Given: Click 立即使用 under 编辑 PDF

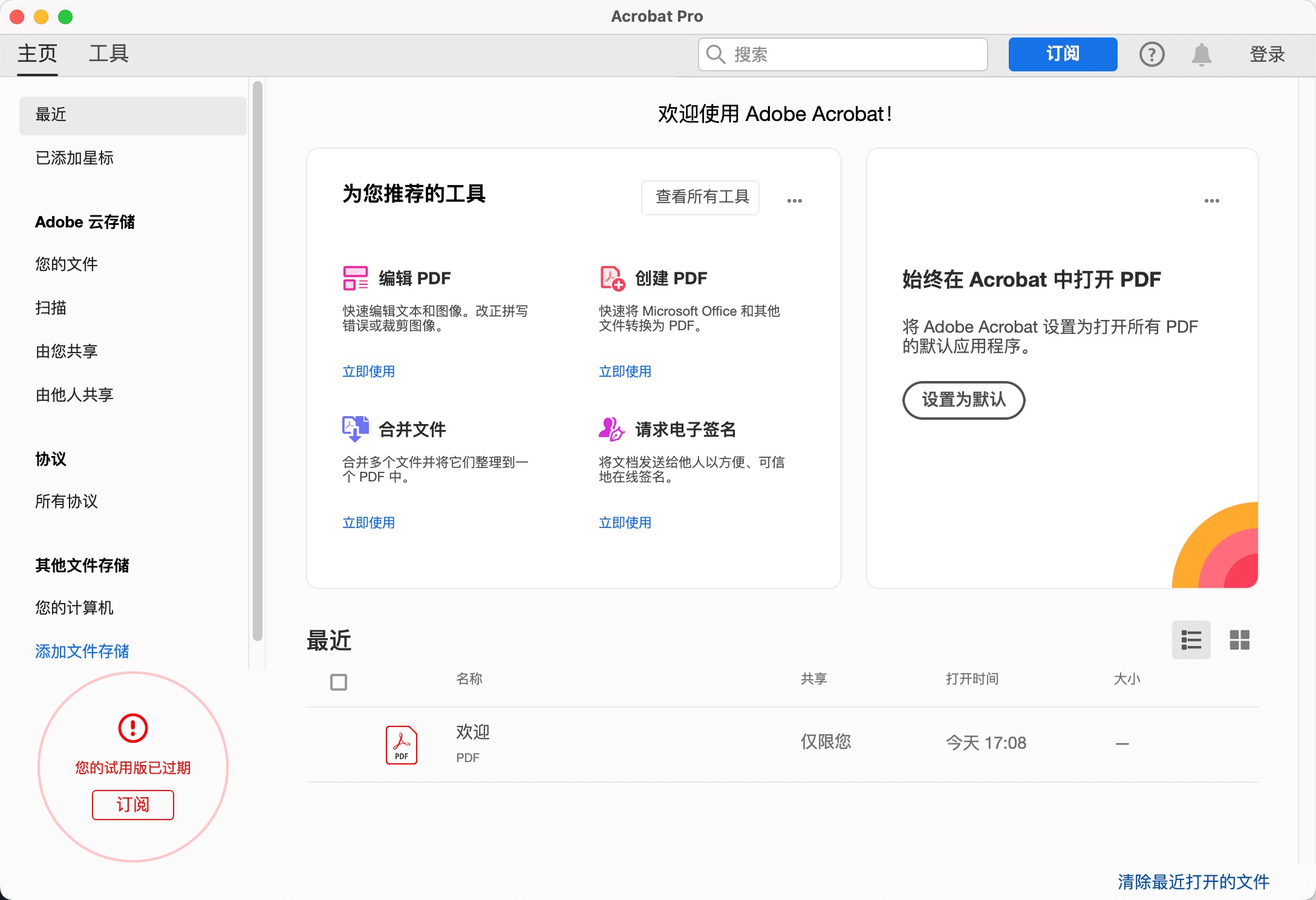Looking at the screenshot, I should click(369, 371).
